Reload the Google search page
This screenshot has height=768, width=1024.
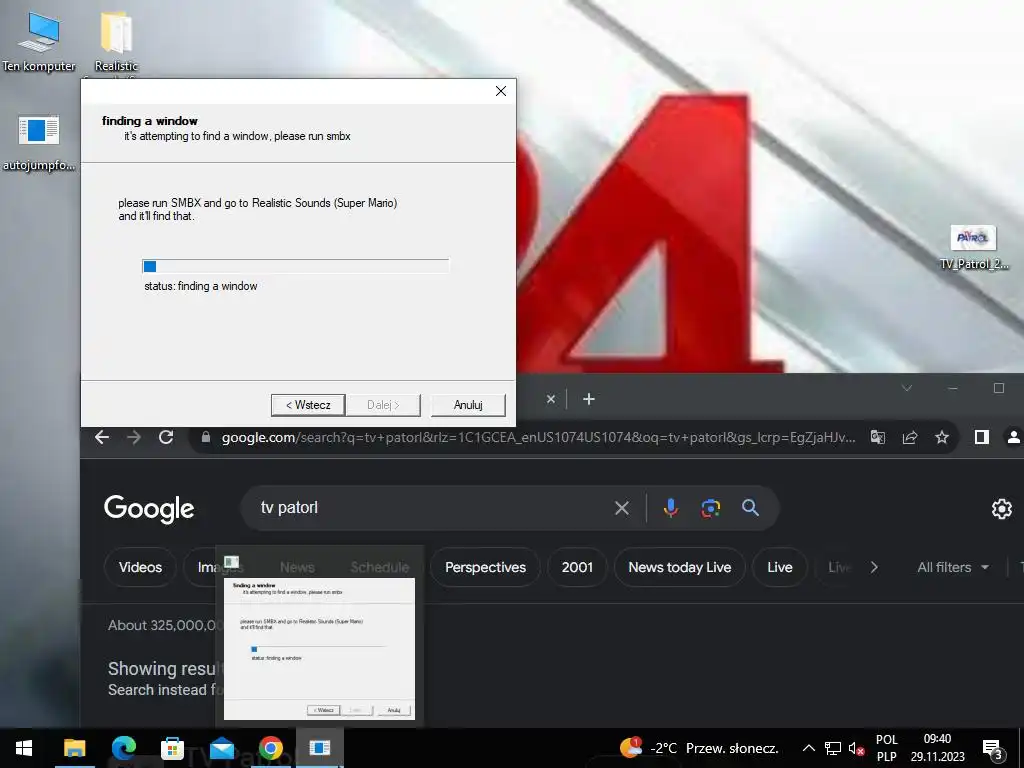(166, 437)
